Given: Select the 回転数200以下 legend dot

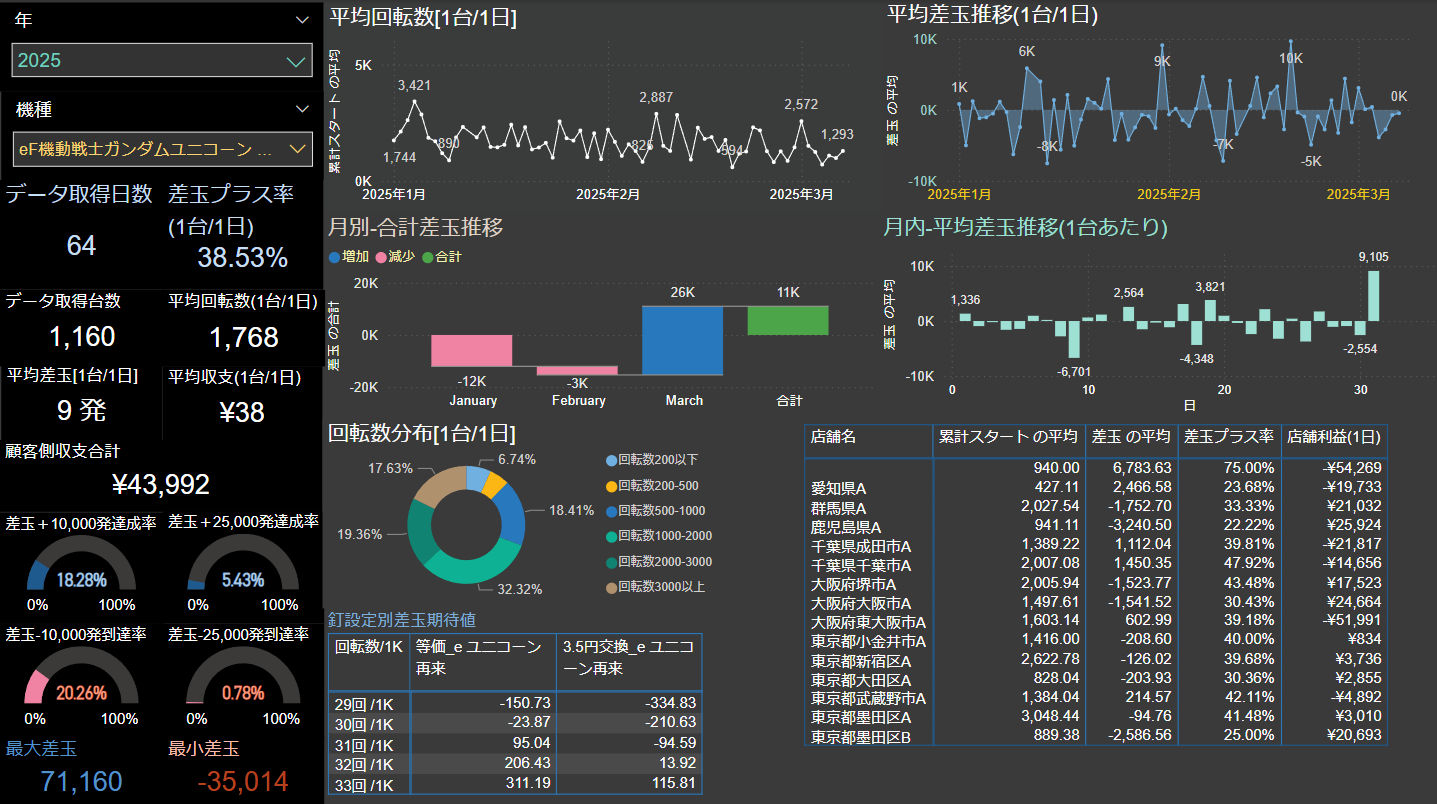Looking at the screenshot, I should pos(611,460).
